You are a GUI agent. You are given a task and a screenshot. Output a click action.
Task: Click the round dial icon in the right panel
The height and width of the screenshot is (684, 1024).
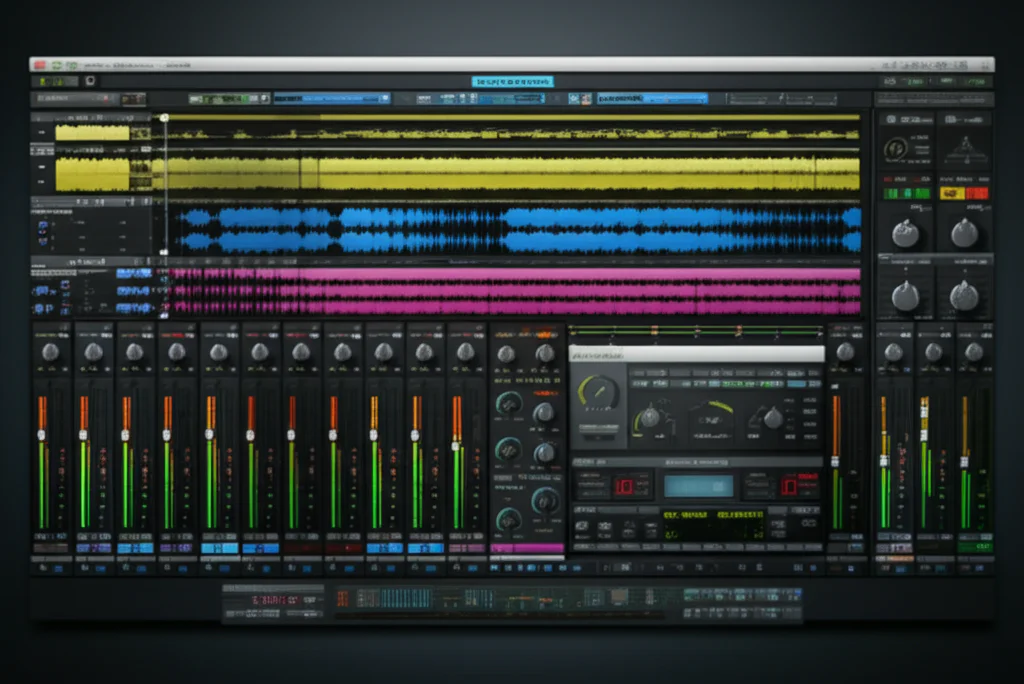click(x=895, y=149)
